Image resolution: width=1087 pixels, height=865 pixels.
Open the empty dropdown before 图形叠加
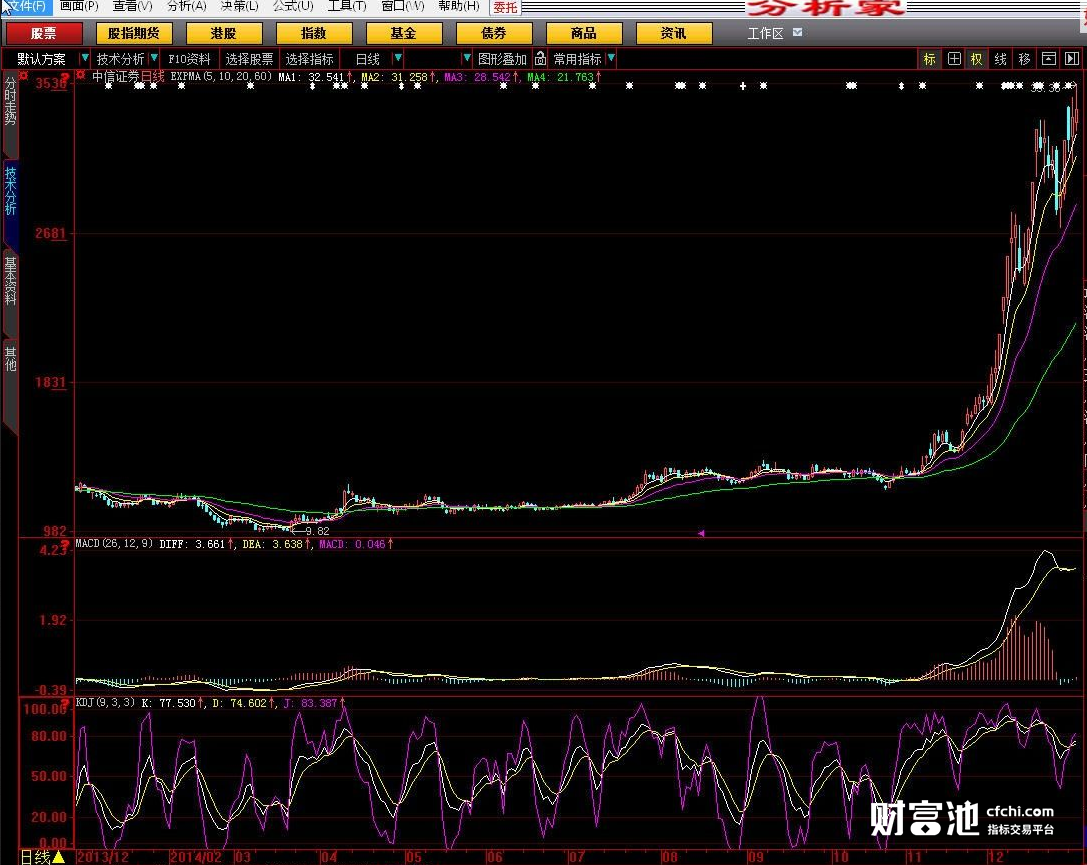pyautogui.click(x=467, y=58)
